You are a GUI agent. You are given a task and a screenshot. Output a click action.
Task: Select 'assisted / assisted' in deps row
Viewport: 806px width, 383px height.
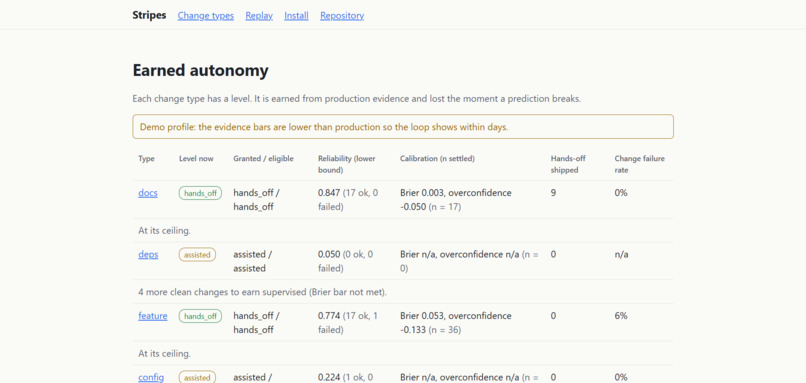[x=253, y=261]
